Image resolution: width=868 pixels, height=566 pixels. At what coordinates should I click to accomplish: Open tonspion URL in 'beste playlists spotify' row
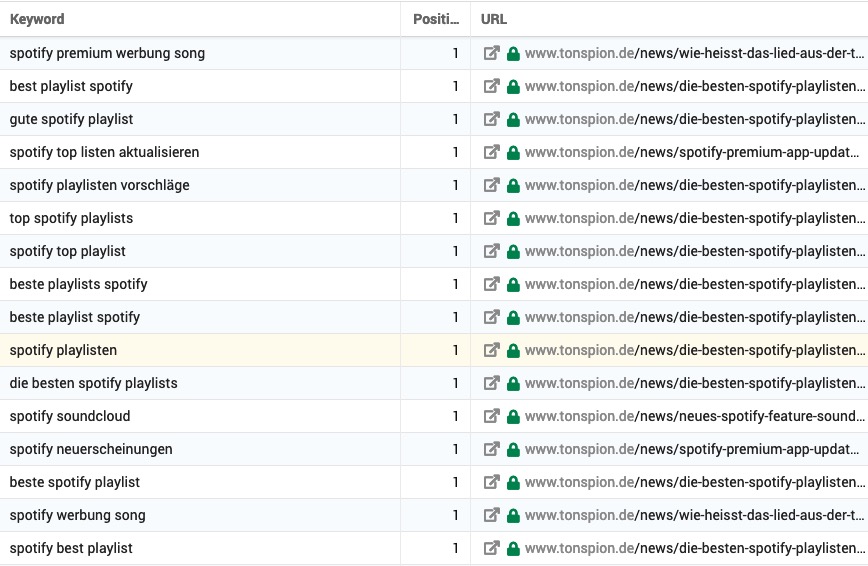point(695,284)
